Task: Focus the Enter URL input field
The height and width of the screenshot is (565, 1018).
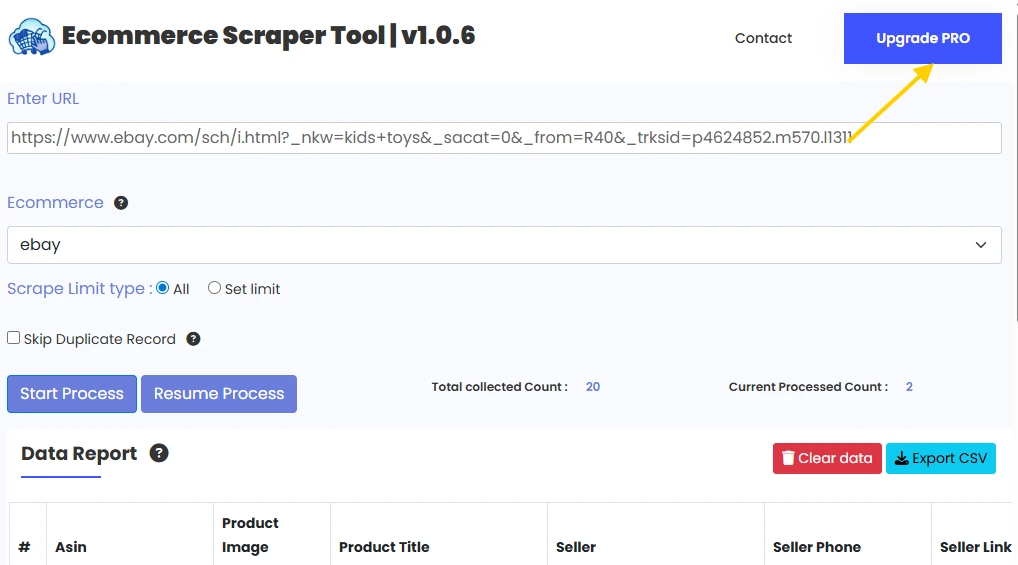Action: 504,138
